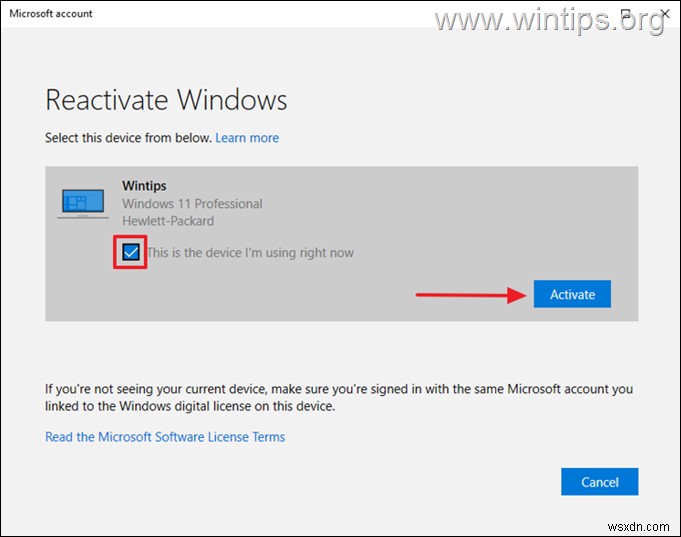This screenshot has height=537, width=681.
Task: Click the Wintips device name
Action: coord(144,186)
